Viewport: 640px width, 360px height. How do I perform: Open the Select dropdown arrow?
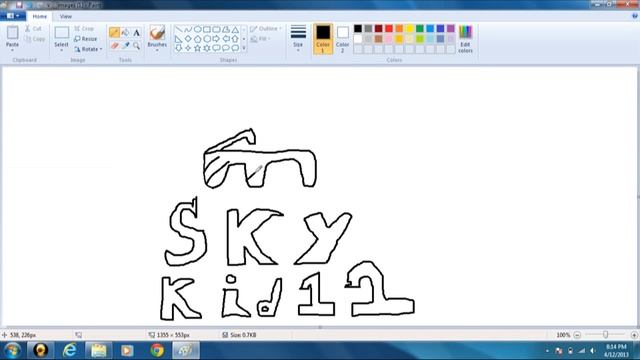click(x=61, y=50)
